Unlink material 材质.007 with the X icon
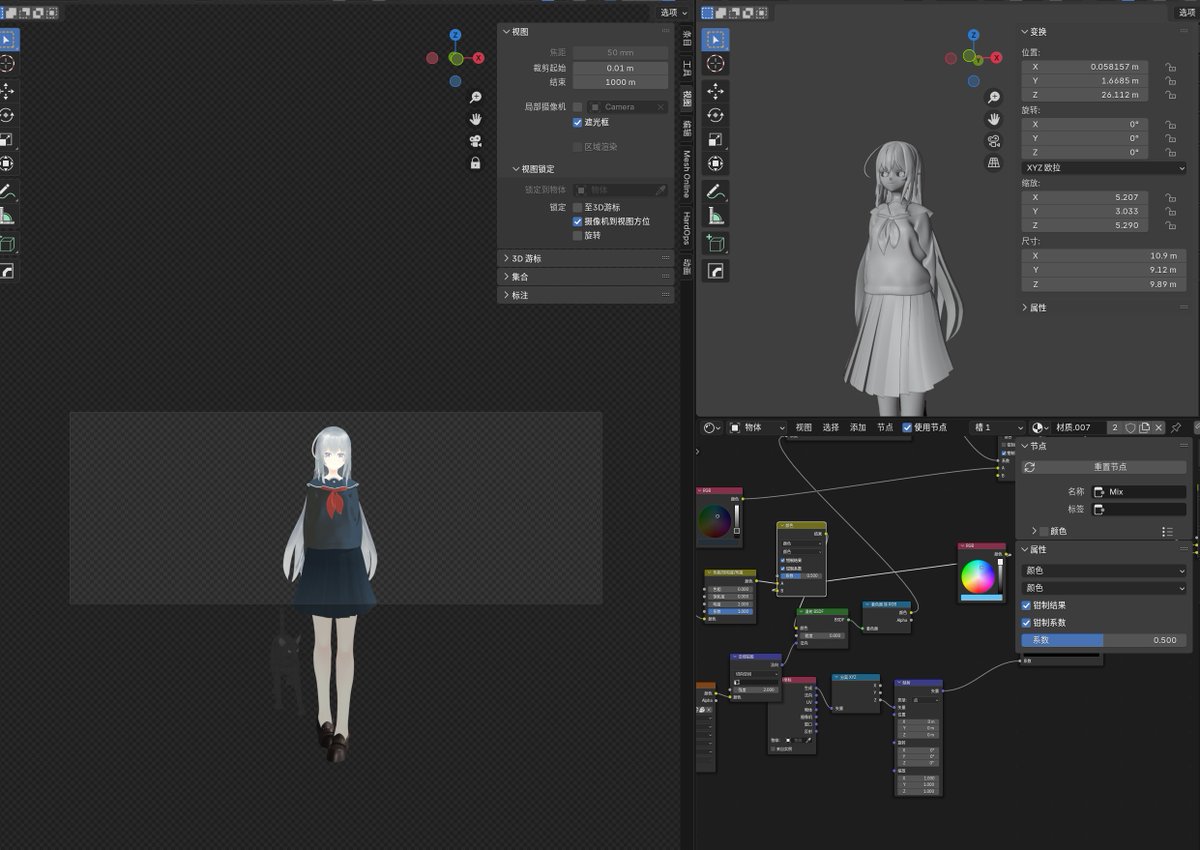 [x=1158, y=428]
